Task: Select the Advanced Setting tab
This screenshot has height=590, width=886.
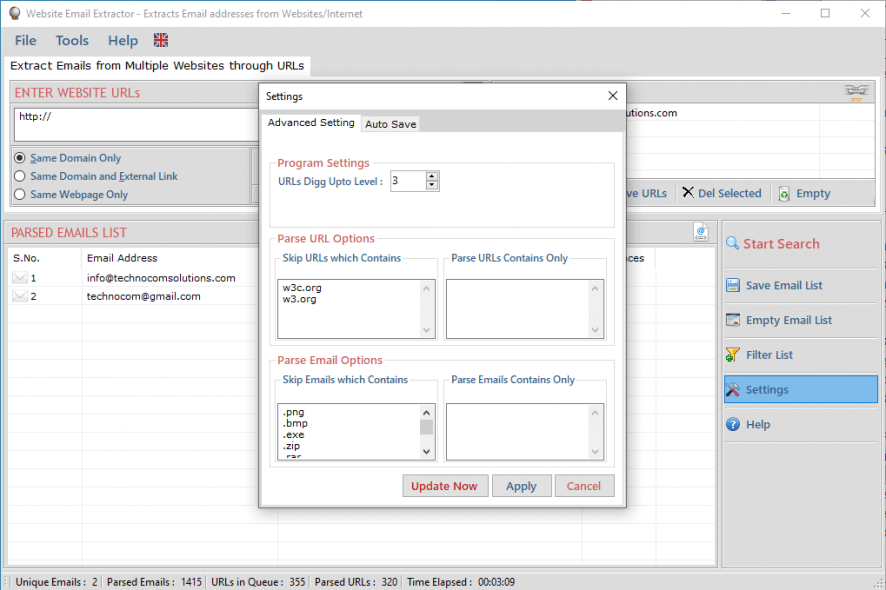Action: pyautogui.click(x=311, y=122)
